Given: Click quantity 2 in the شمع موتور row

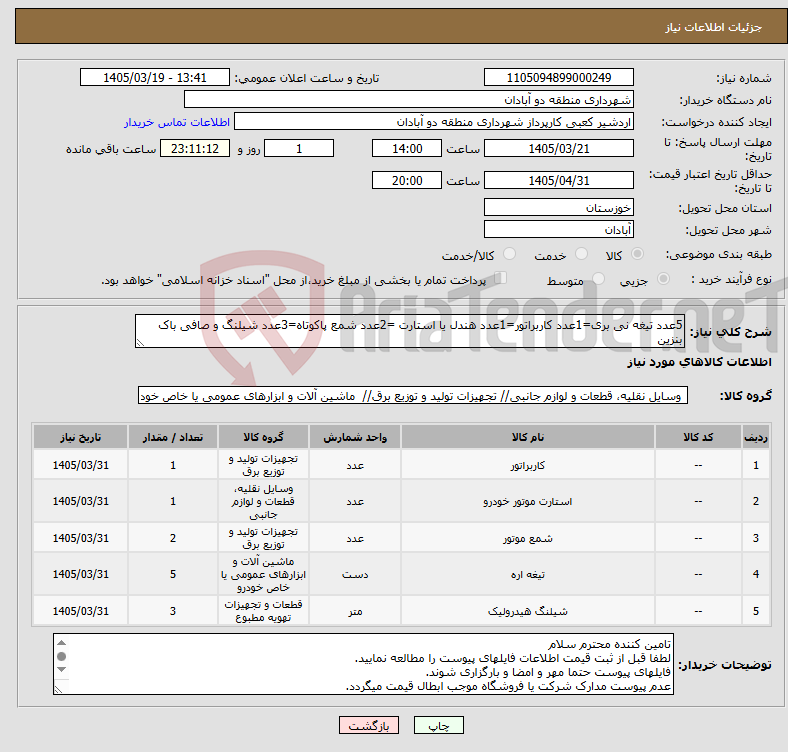Looking at the screenshot, I should 173,538.
